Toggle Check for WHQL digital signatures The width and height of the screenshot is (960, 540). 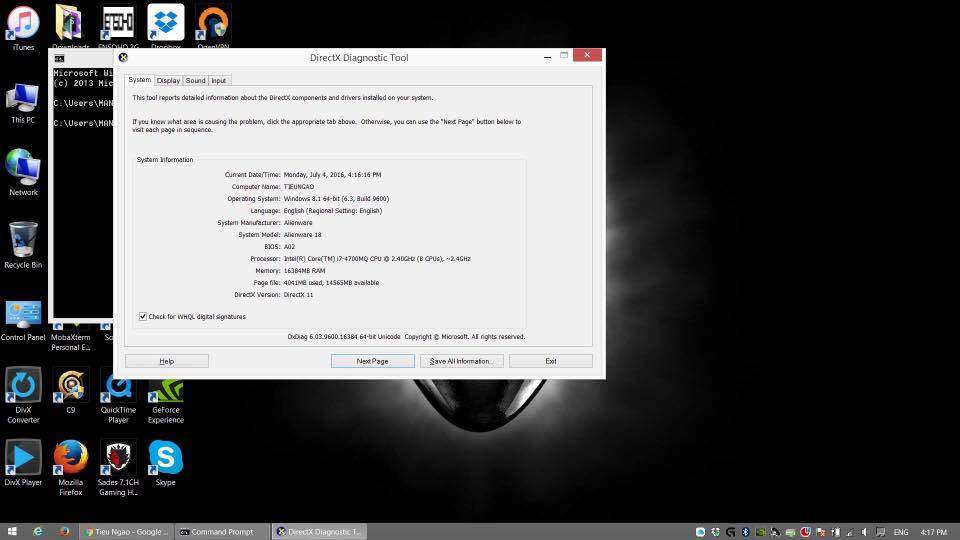tap(143, 317)
